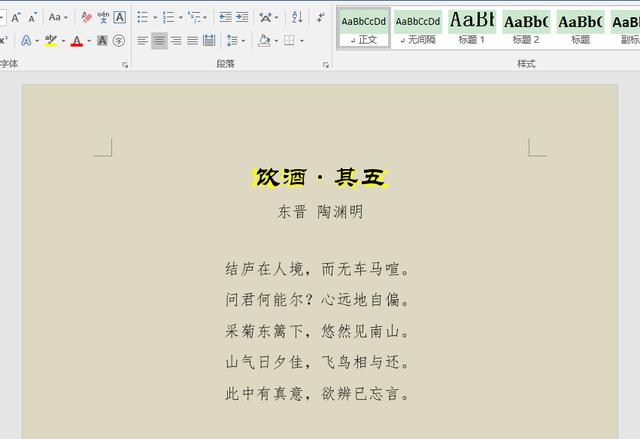Decrease the paragraph indent
This screenshot has width=640, height=439.
tap(225, 17)
